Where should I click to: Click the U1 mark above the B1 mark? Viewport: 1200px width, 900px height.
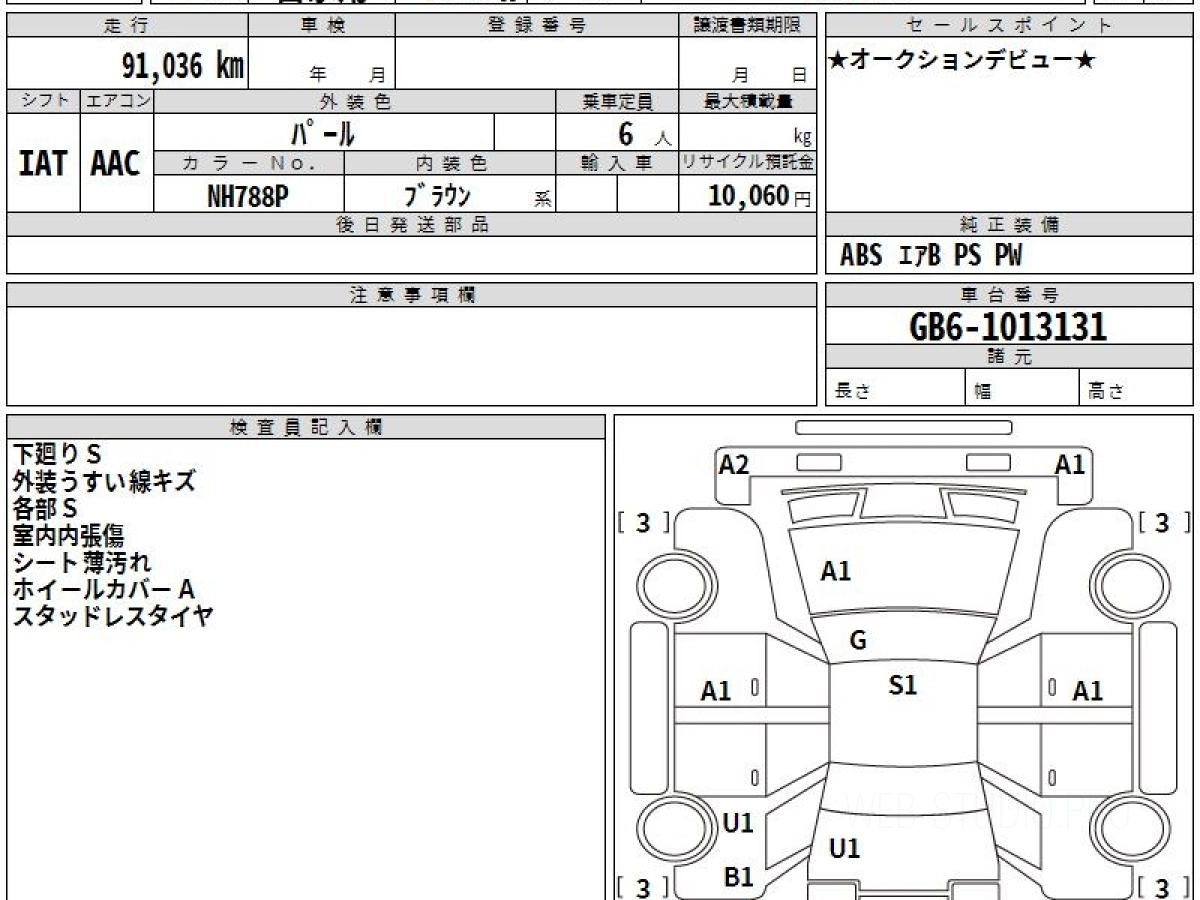click(x=738, y=823)
